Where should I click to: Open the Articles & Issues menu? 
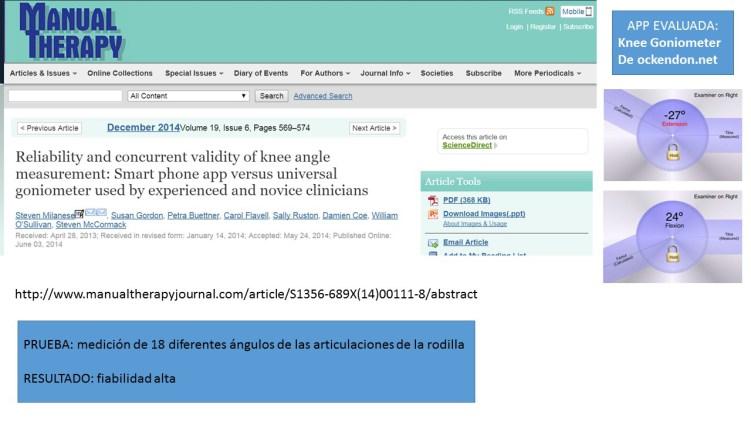(43, 73)
